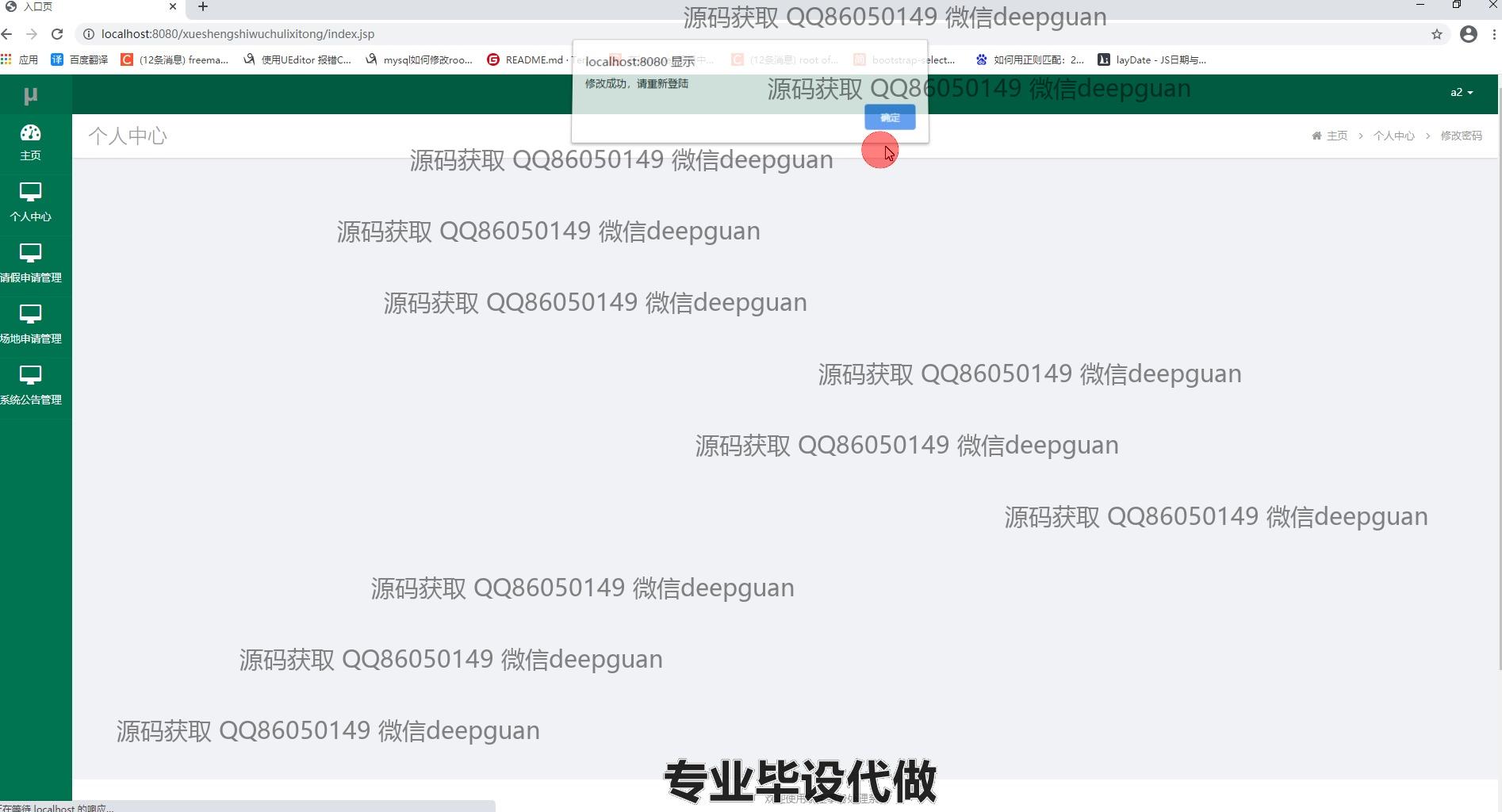
Task: Go back using browser back arrow
Action: (7, 34)
